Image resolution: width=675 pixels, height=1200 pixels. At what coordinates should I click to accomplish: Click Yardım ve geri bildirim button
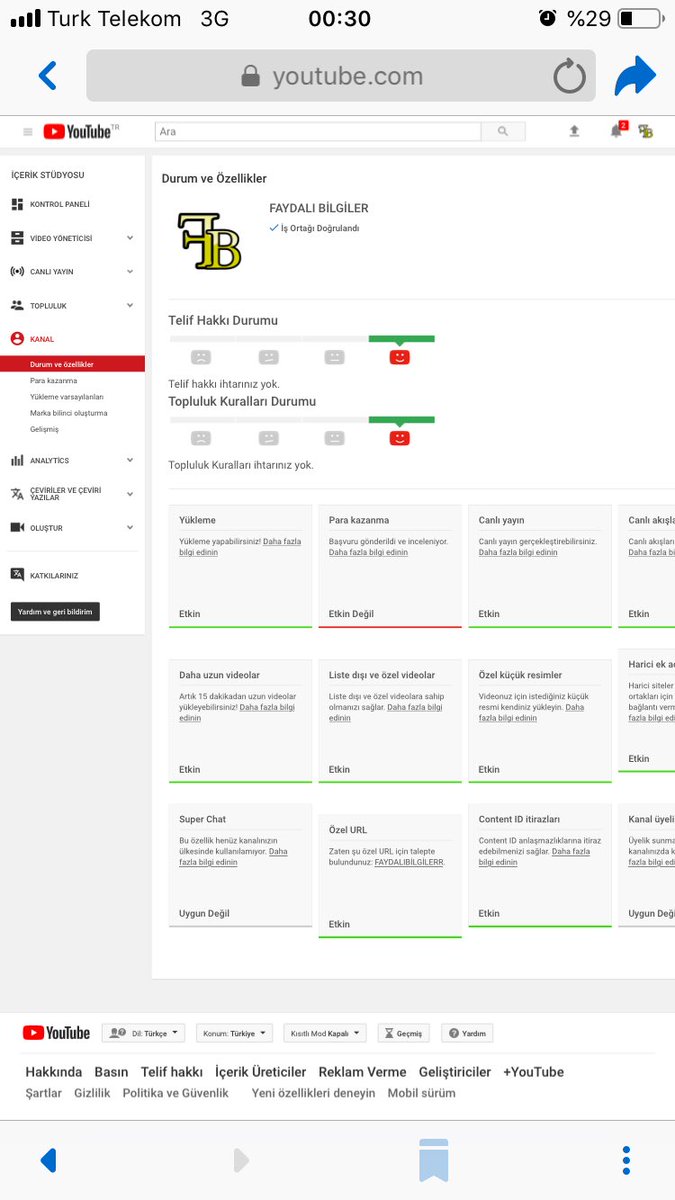click(55, 611)
